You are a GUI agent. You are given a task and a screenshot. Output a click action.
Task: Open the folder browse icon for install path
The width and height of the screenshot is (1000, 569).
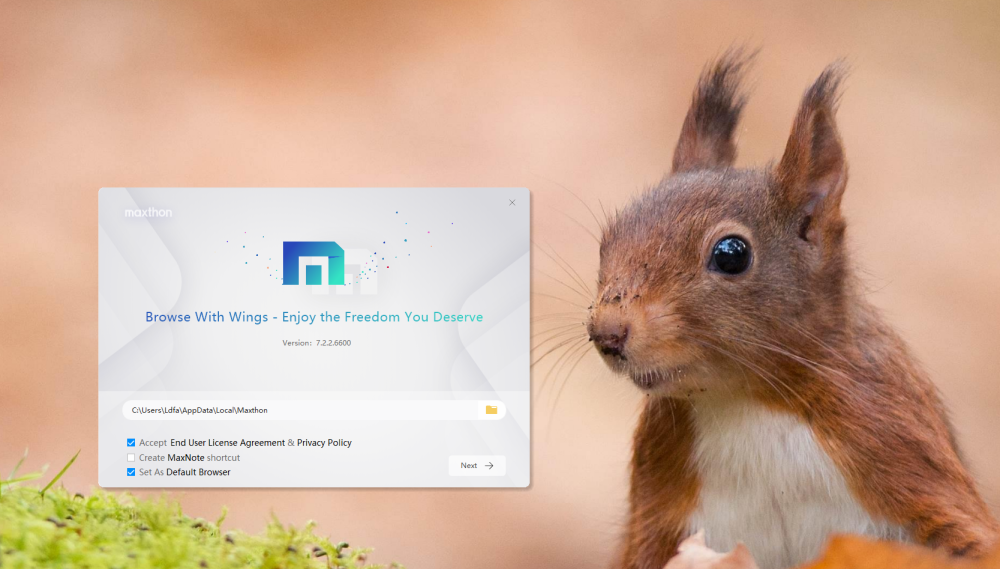tap(491, 410)
